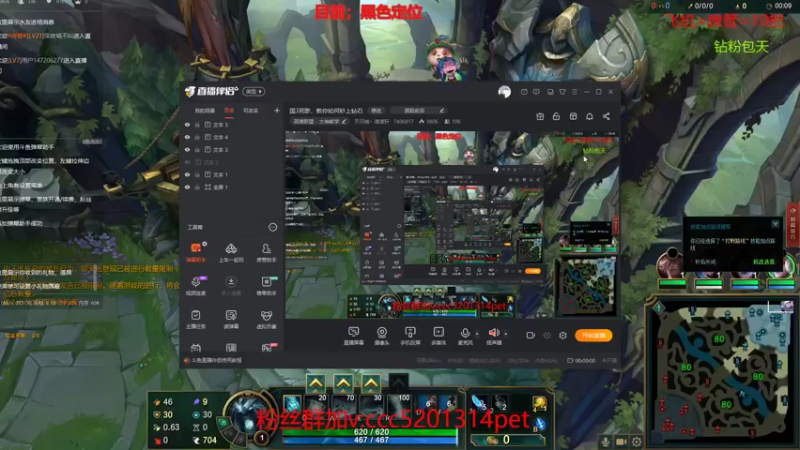Click the 修改 button beside the stream title
The width and height of the screenshot is (800, 450).
point(376,111)
